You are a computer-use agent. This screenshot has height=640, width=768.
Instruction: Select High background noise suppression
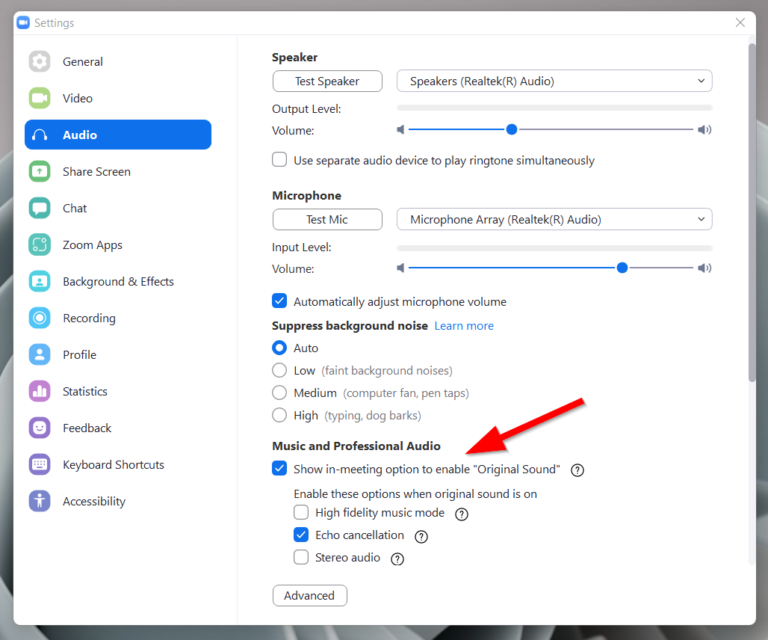click(280, 415)
